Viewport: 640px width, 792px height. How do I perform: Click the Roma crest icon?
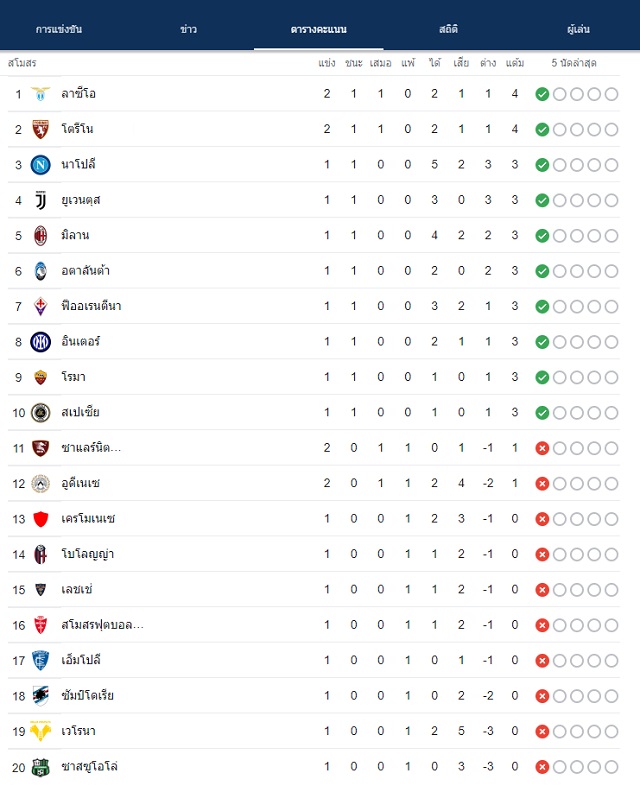point(40,377)
